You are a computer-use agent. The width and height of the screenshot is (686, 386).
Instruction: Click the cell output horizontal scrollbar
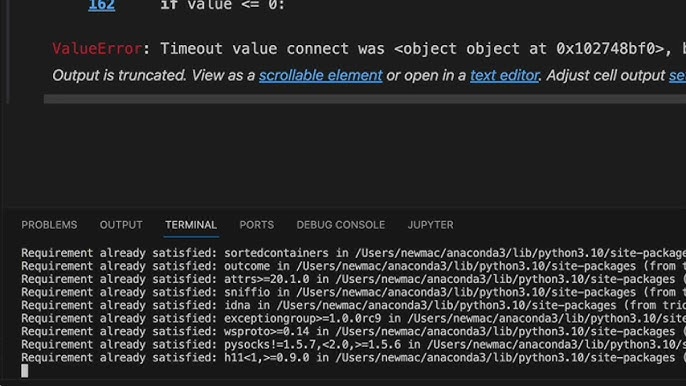[364, 99]
